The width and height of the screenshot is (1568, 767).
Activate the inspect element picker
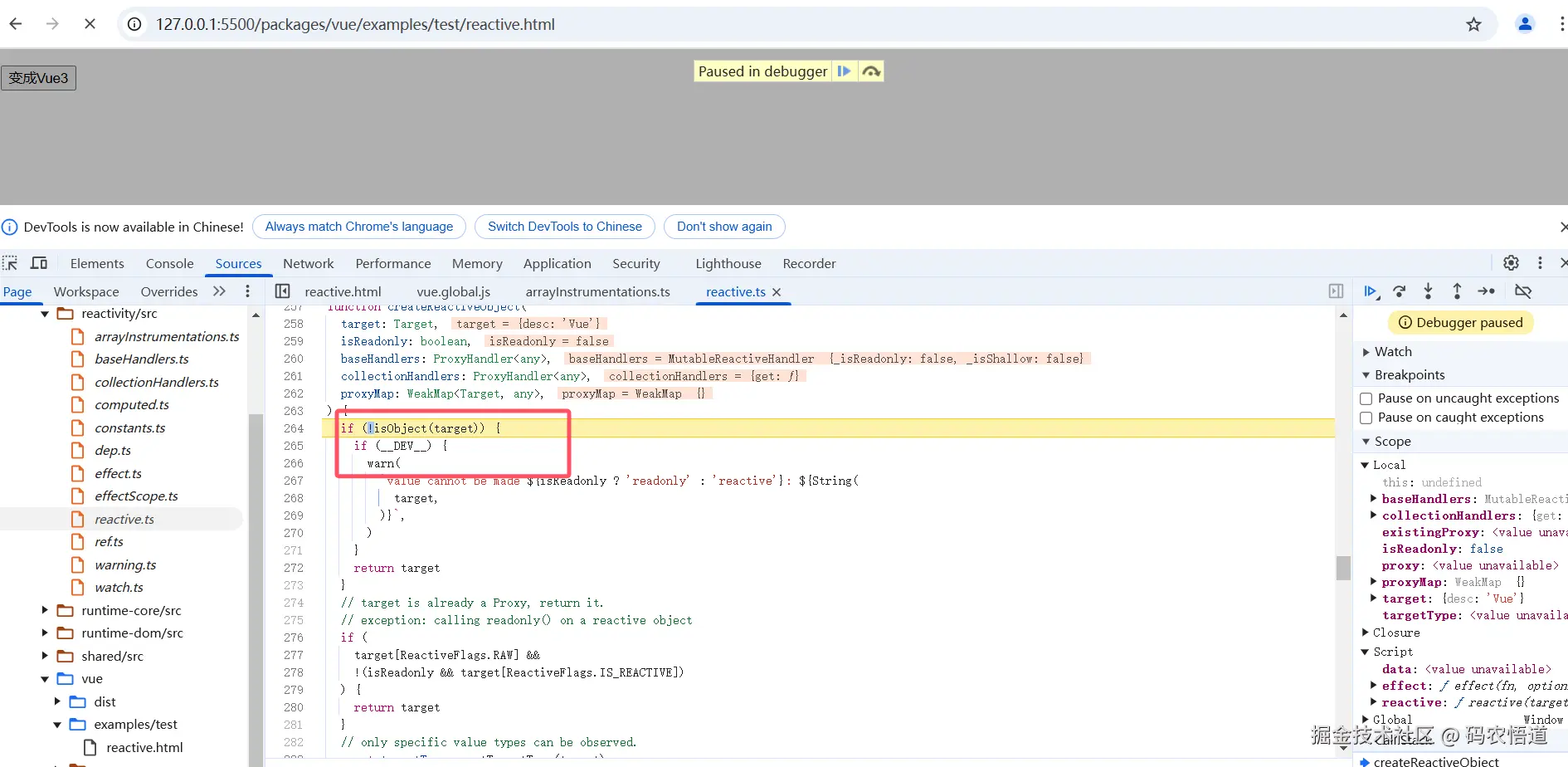tap(10, 263)
